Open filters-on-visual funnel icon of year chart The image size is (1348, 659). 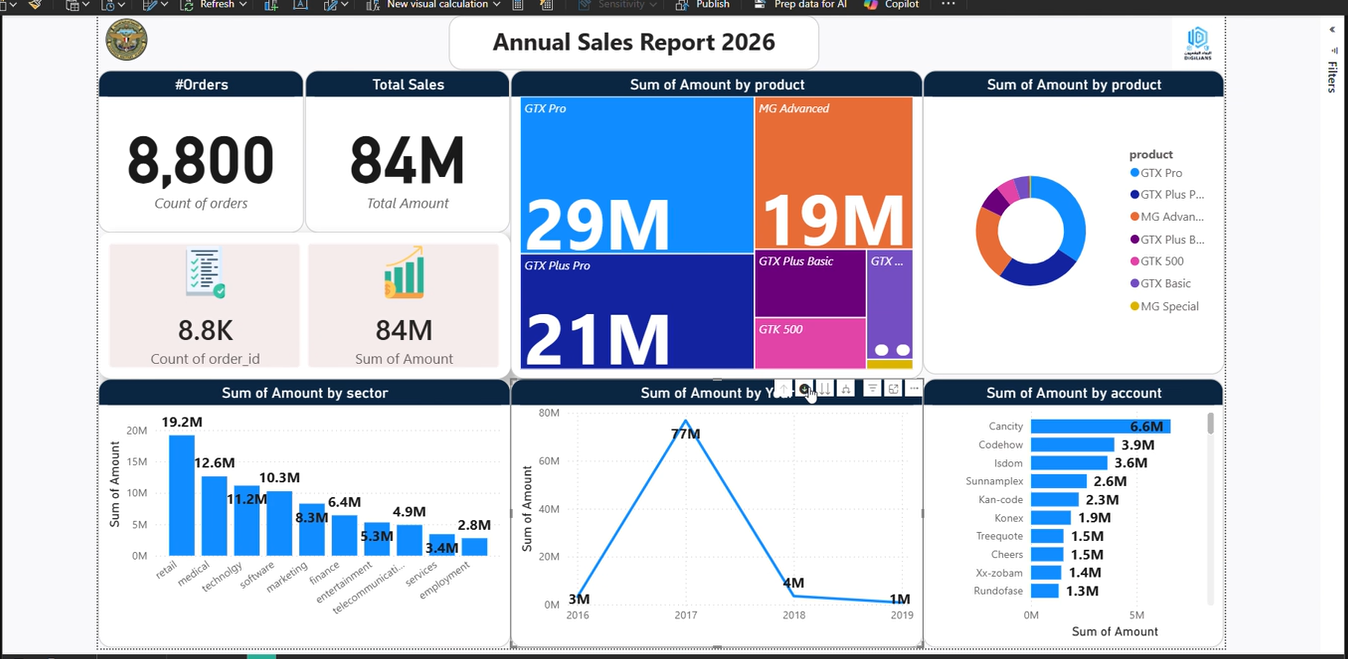click(872, 388)
